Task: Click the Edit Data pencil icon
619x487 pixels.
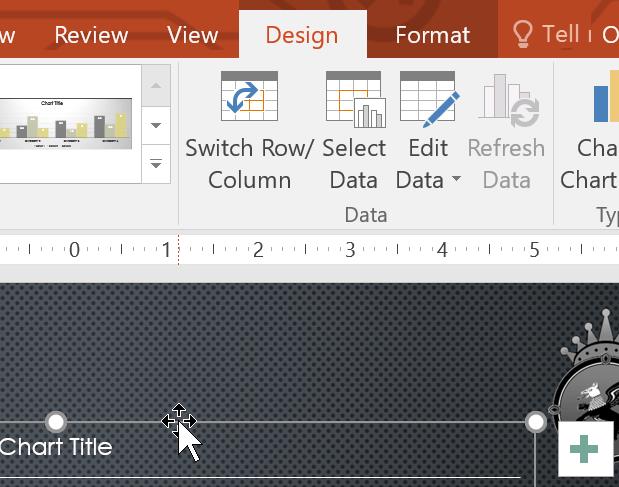Action: [x=428, y=100]
